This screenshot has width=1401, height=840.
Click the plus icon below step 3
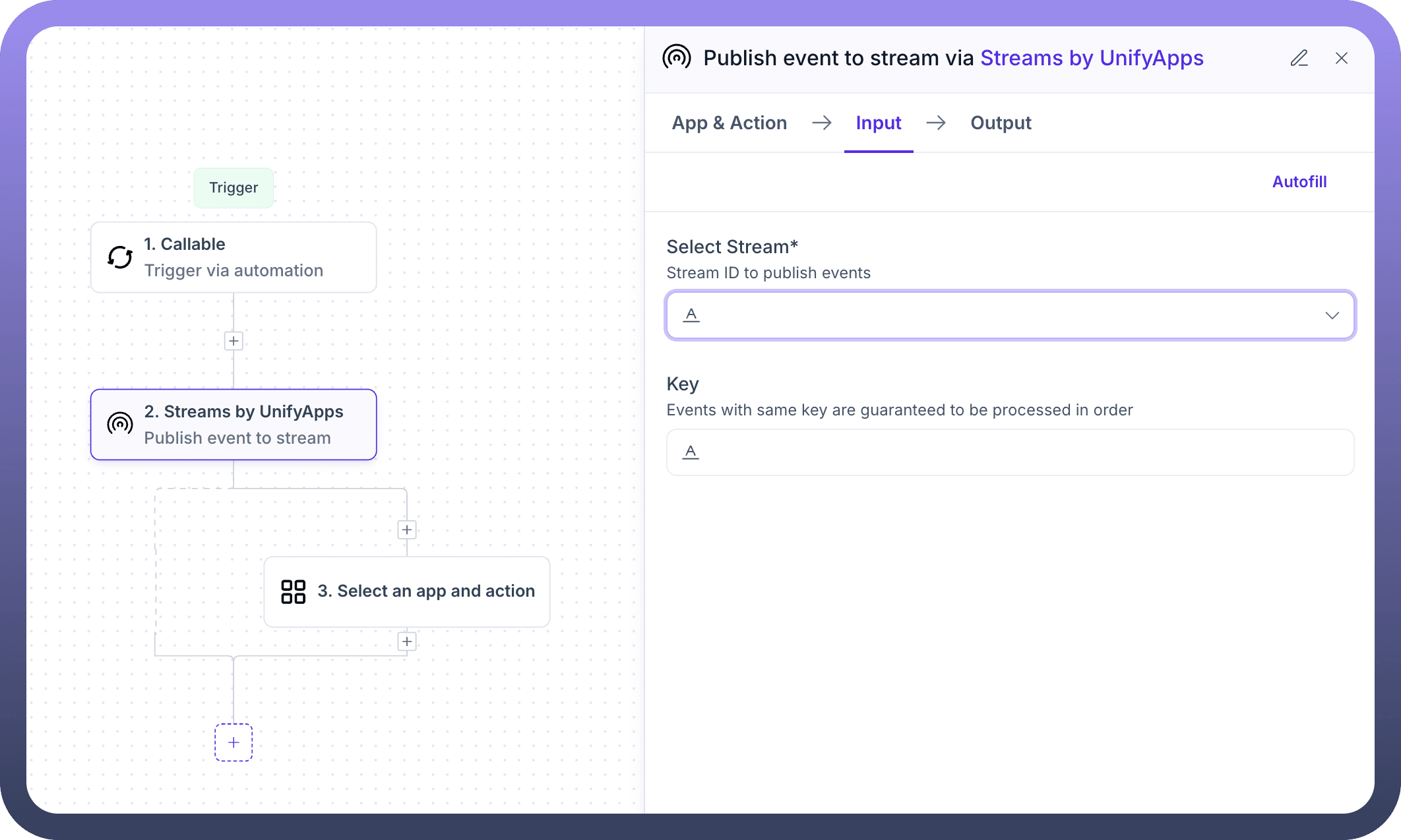(407, 642)
